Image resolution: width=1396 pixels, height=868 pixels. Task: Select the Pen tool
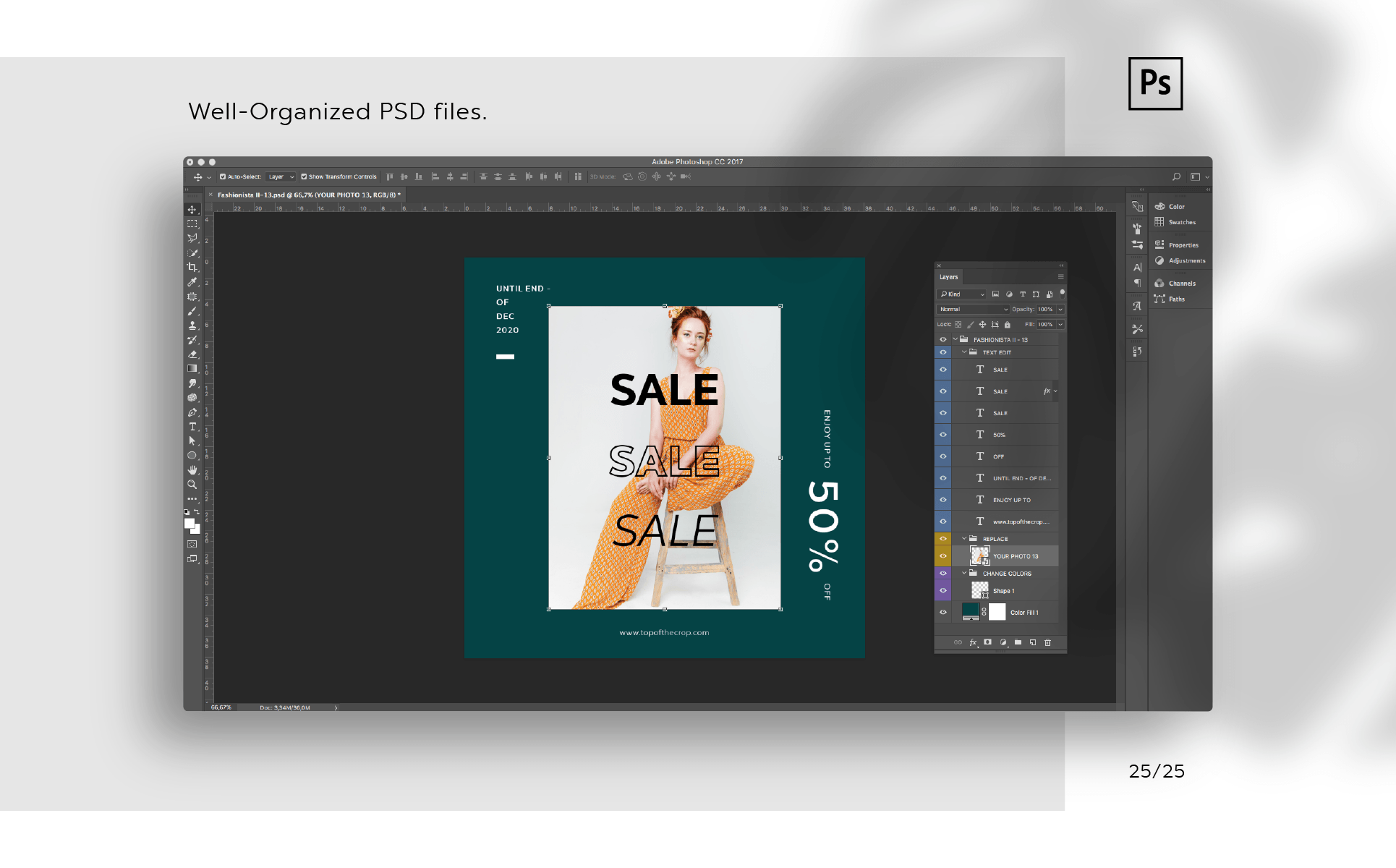click(x=192, y=412)
